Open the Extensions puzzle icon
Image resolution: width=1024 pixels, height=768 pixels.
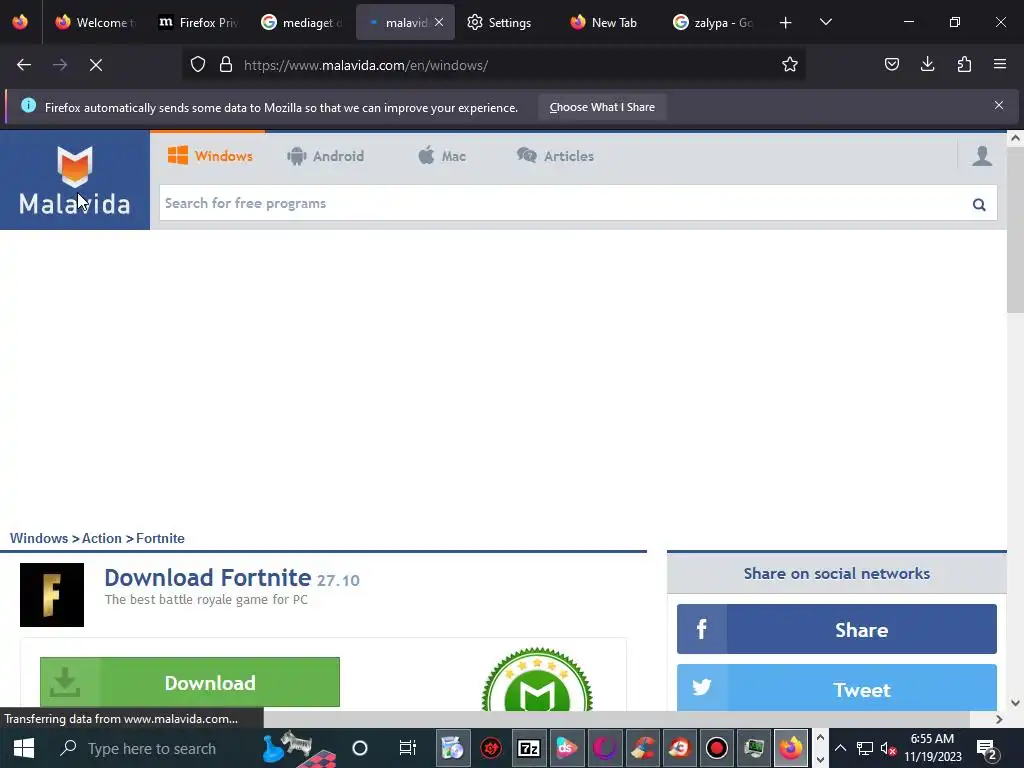(x=964, y=65)
